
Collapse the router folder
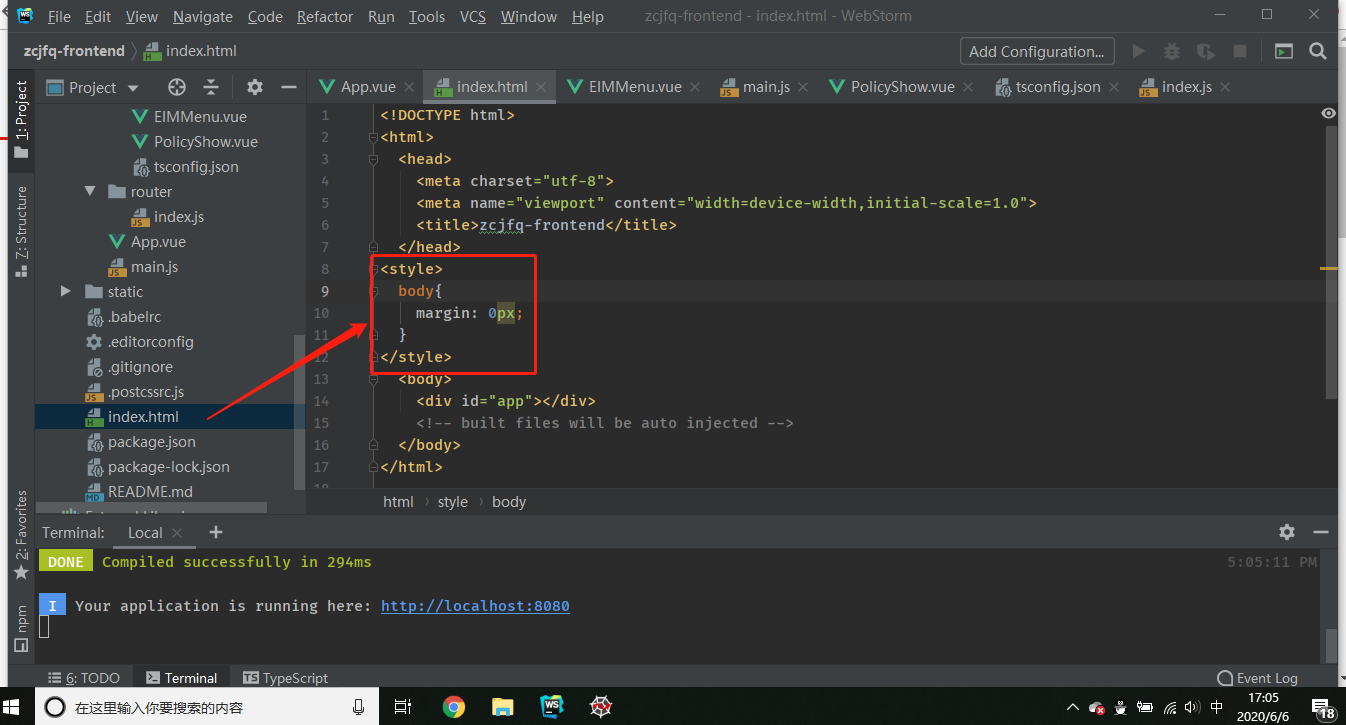point(89,191)
